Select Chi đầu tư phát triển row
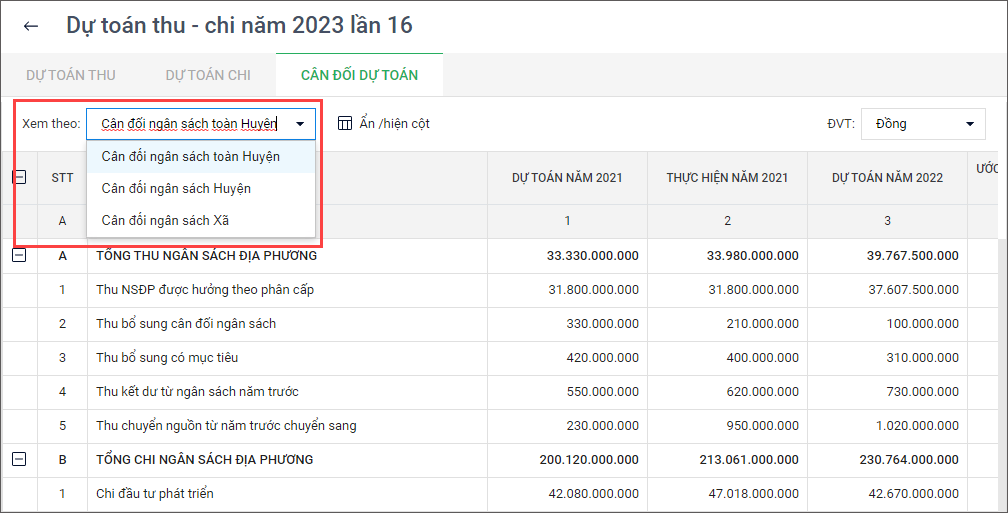 tap(155, 493)
